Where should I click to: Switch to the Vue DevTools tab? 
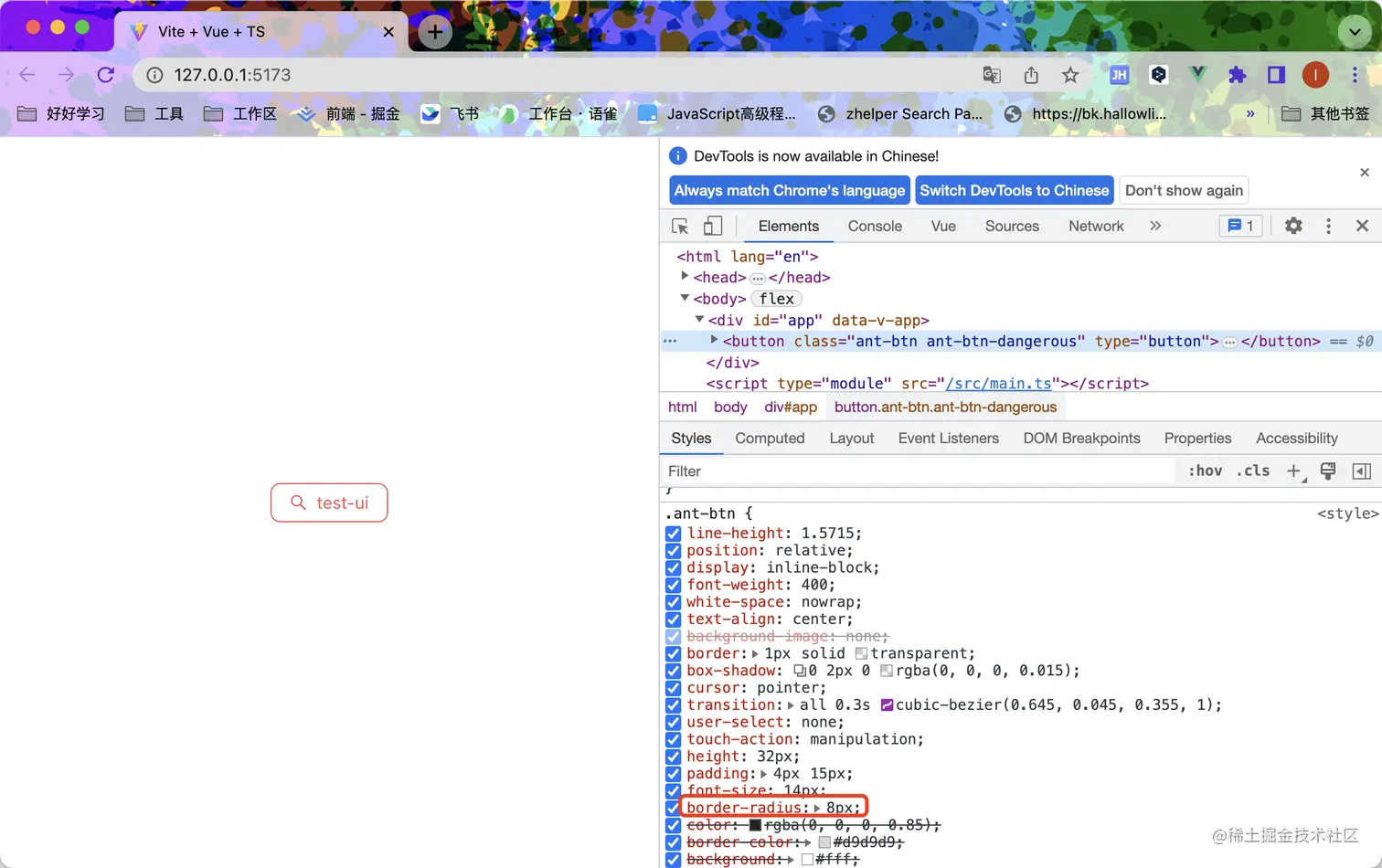[943, 226]
